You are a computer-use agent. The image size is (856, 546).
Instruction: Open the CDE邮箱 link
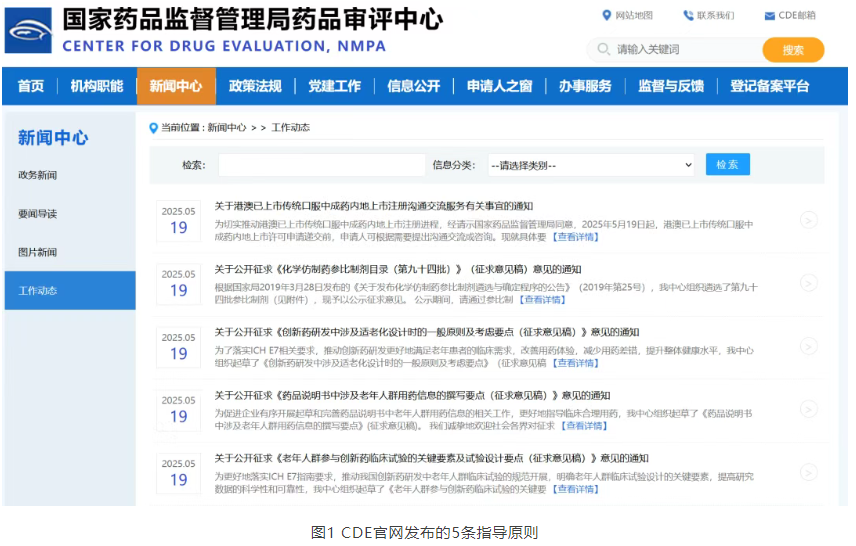(x=796, y=15)
